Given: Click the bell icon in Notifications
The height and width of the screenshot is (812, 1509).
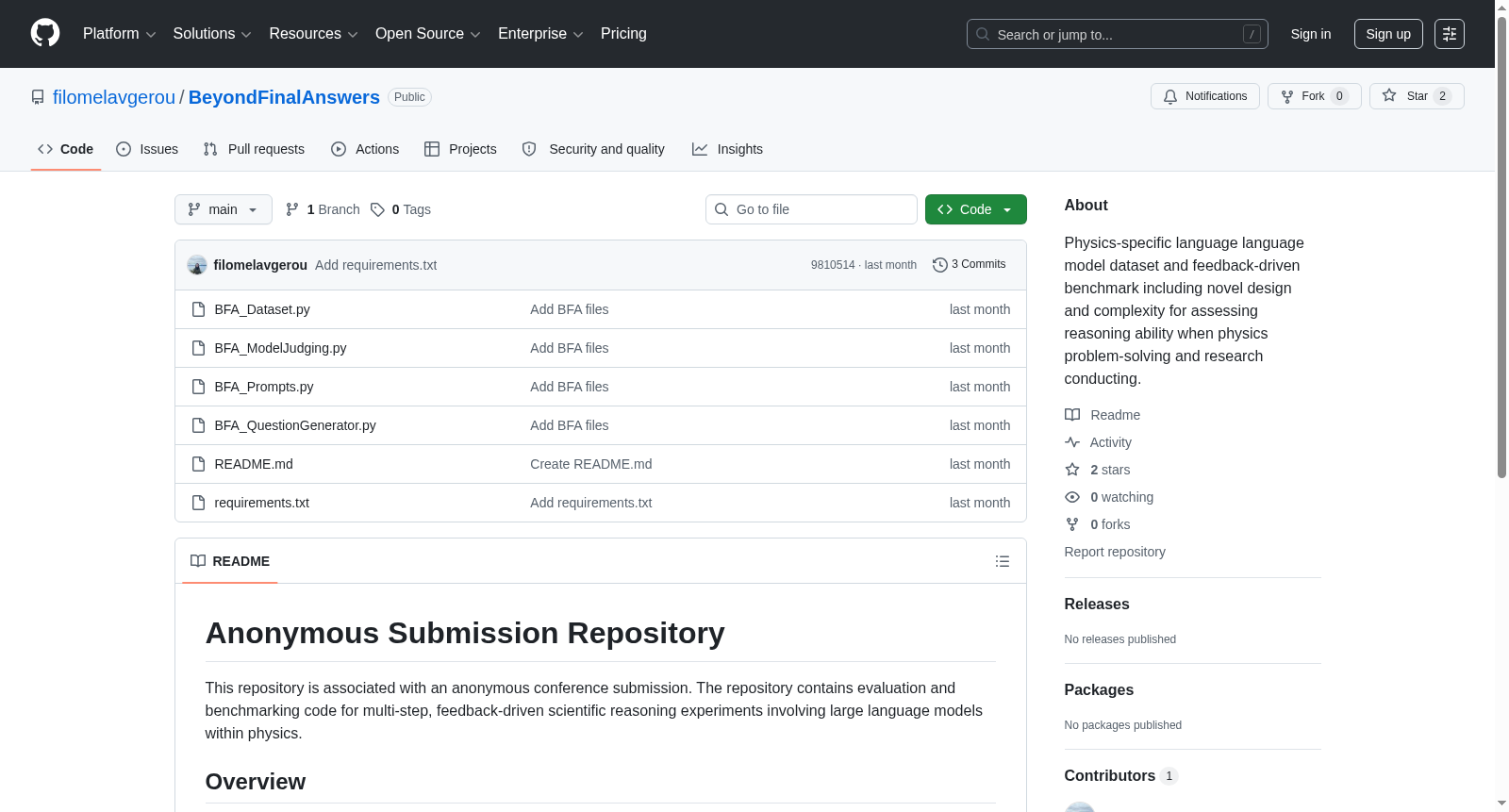Looking at the screenshot, I should click(x=1170, y=96).
